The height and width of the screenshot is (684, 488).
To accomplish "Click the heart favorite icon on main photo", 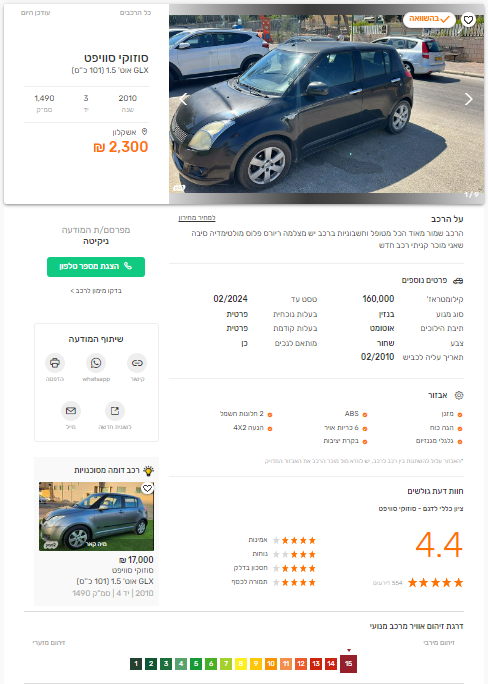I will coord(468,20).
